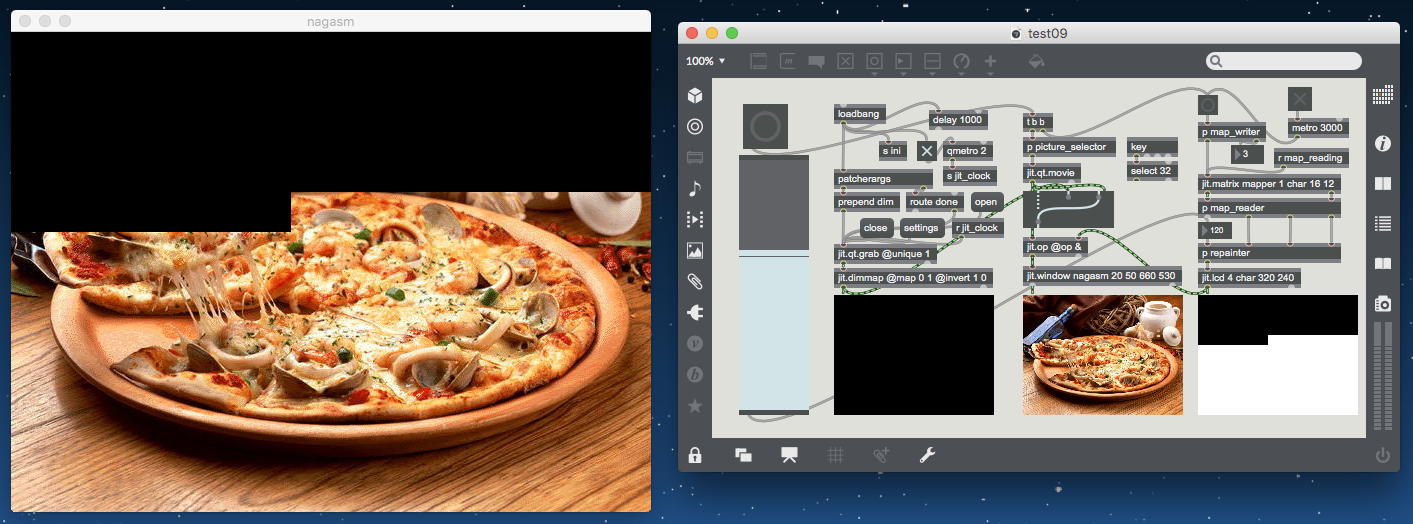Open the Audio files note icon
This screenshot has height=524, width=1413.
(695, 188)
